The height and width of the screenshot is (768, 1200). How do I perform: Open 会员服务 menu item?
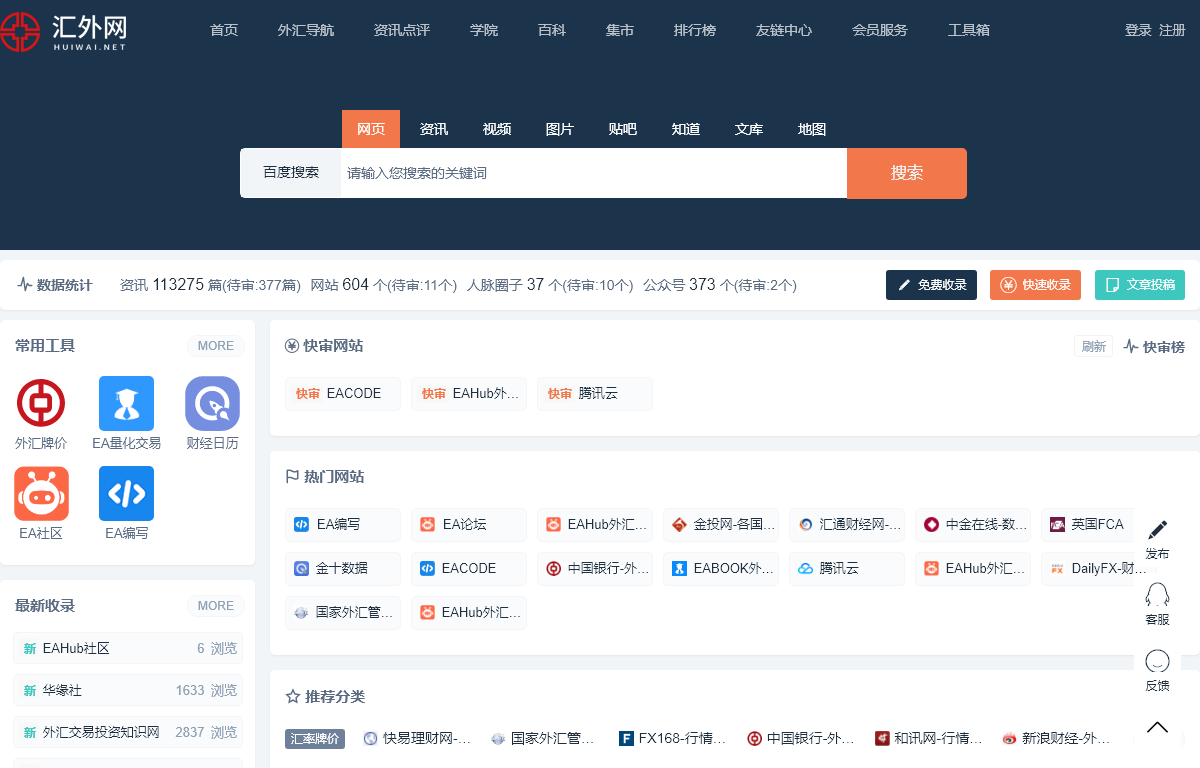coord(880,30)
